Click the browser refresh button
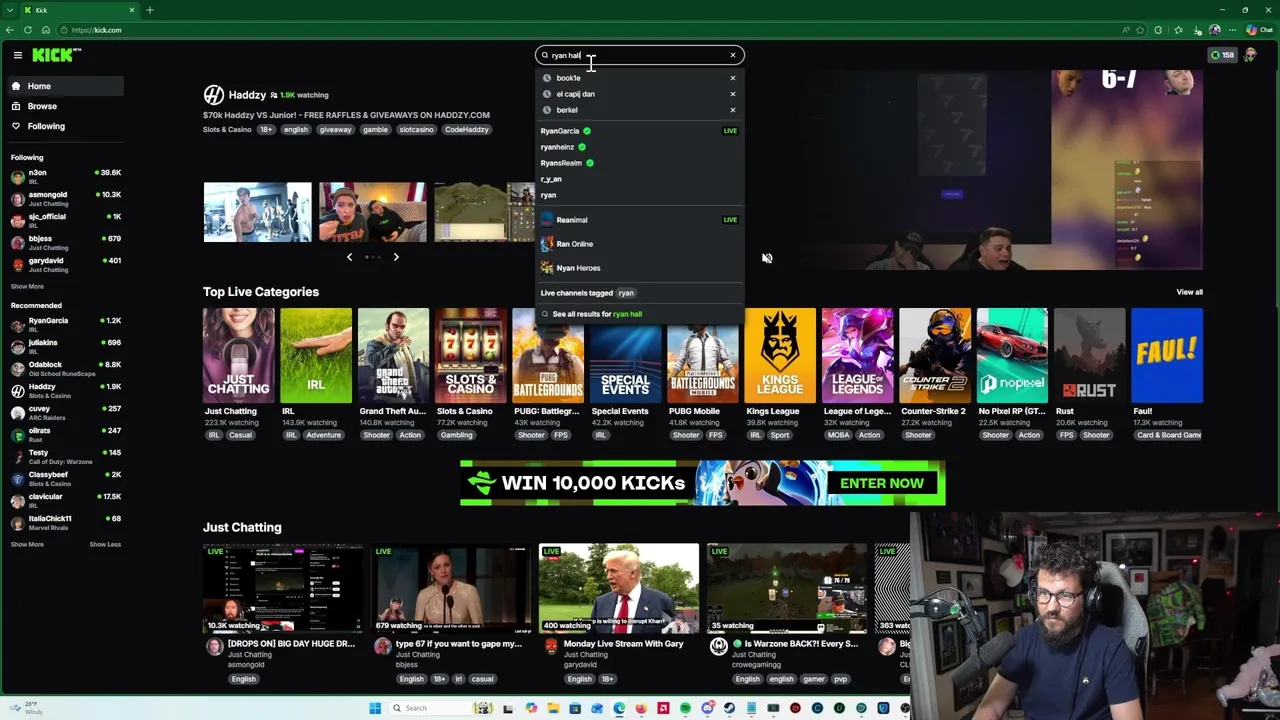This screenshot has width=1280, height=720. click(28, 30)
